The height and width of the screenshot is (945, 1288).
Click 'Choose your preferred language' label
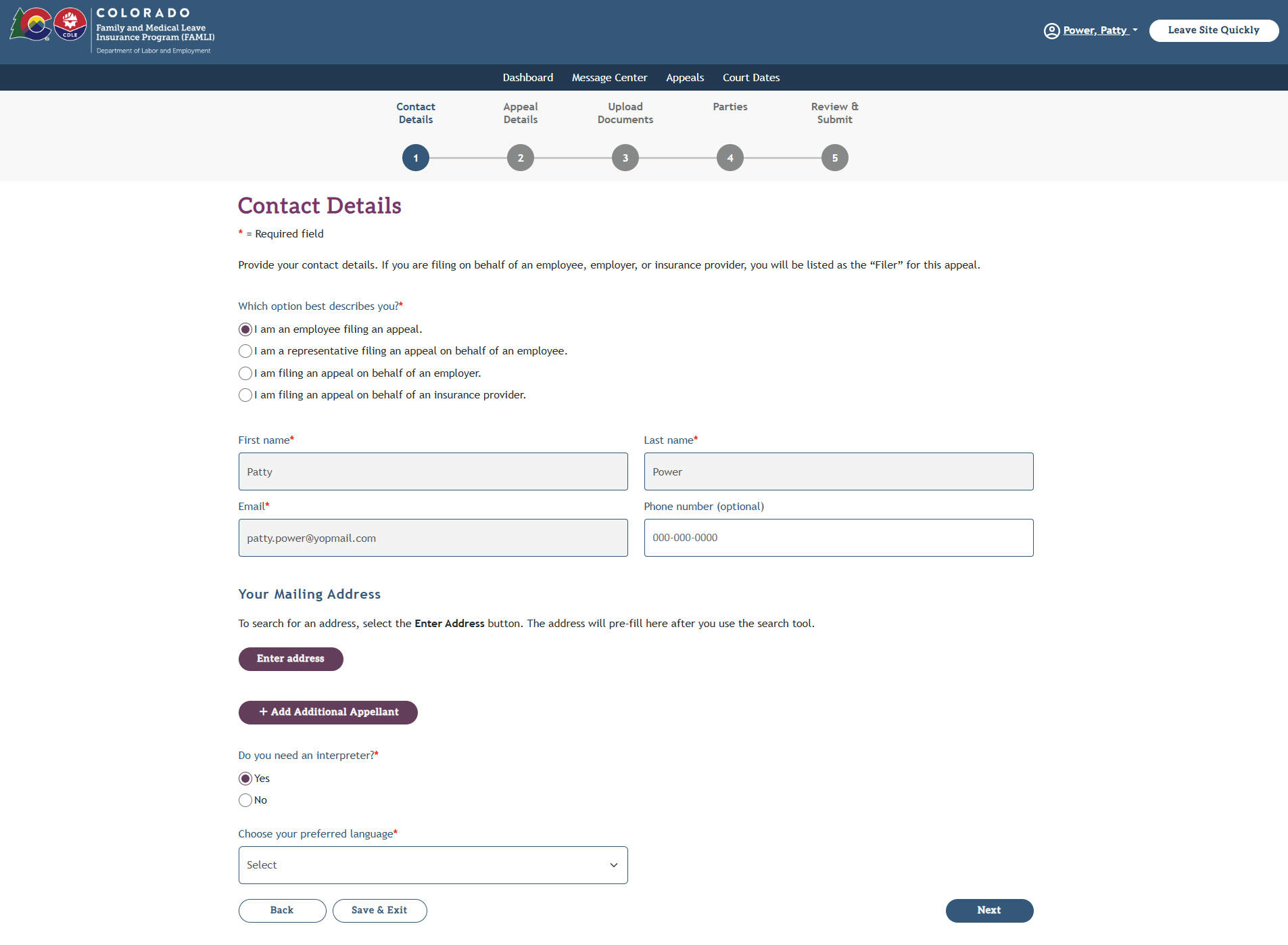click(318, 834)
